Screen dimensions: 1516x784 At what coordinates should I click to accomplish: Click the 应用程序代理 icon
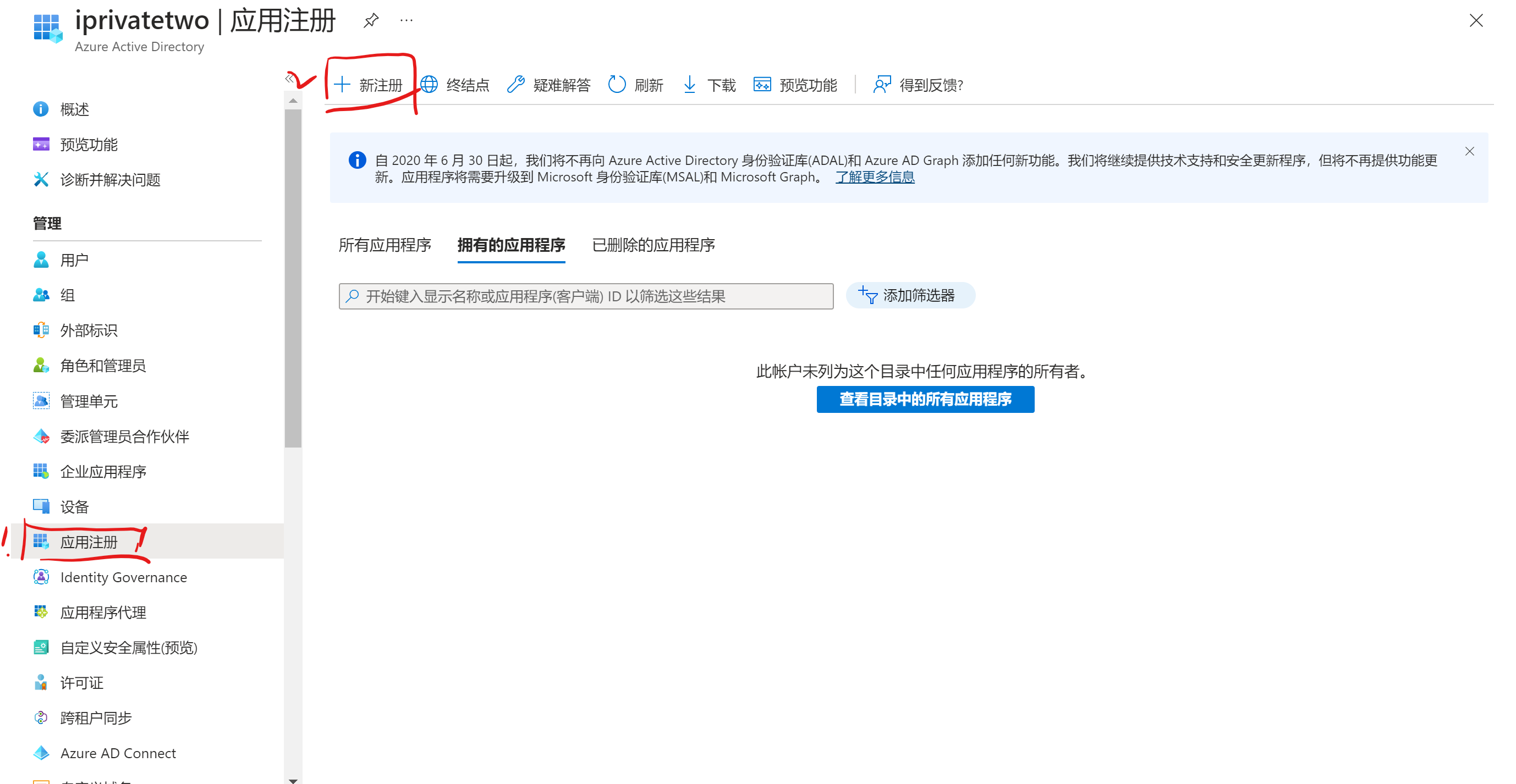41,612
